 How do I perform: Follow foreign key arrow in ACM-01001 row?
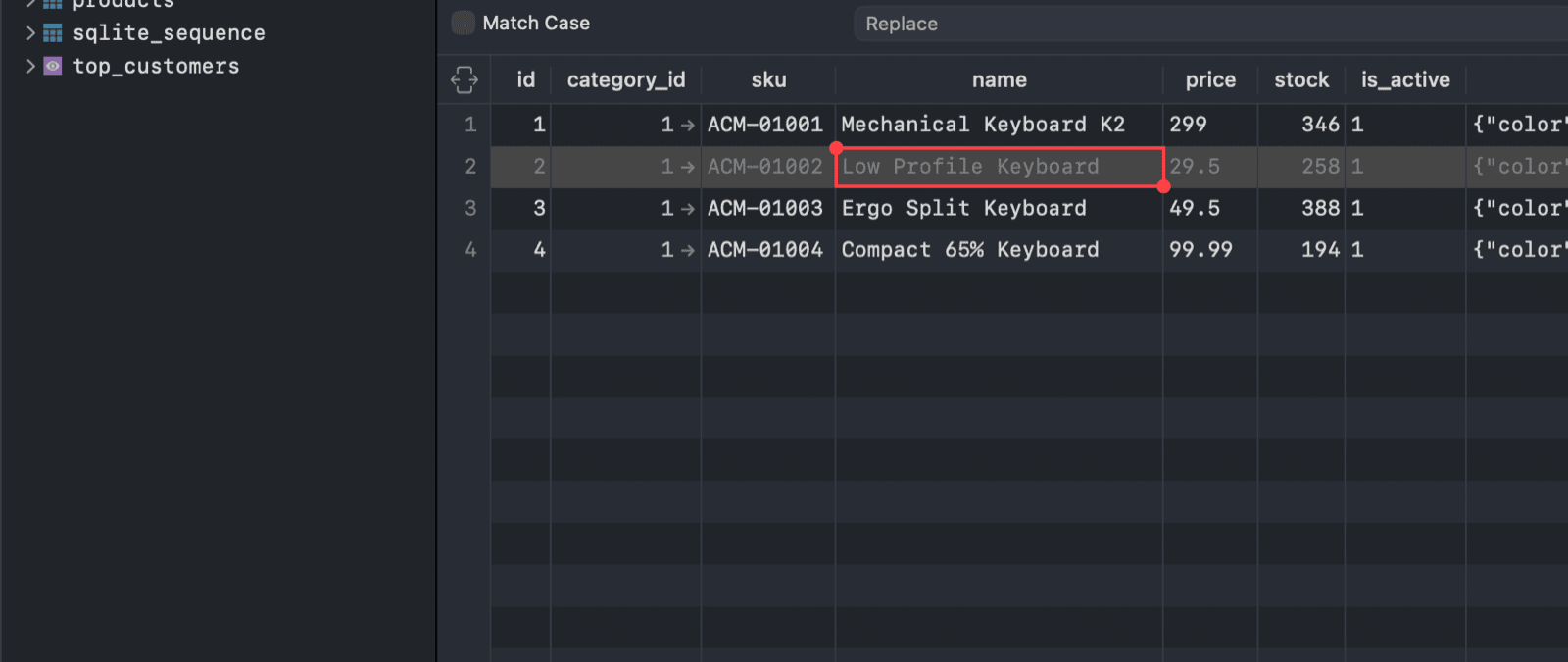coord(687,126)
